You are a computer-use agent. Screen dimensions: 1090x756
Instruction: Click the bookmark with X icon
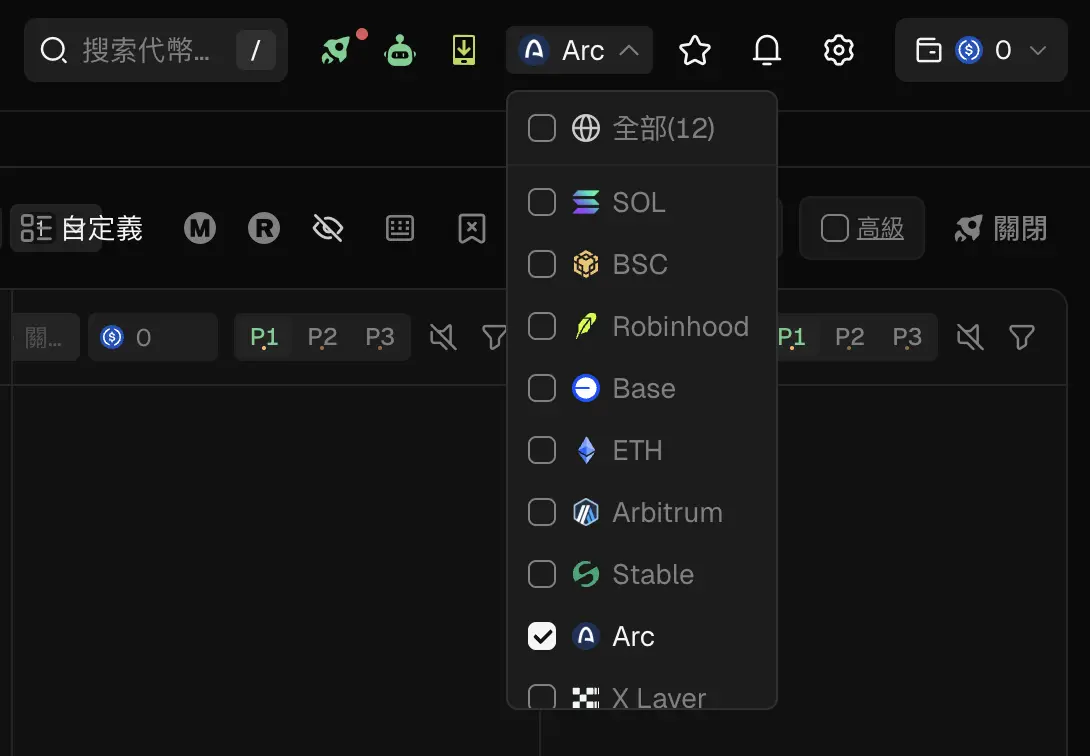[x=472, y=228]
